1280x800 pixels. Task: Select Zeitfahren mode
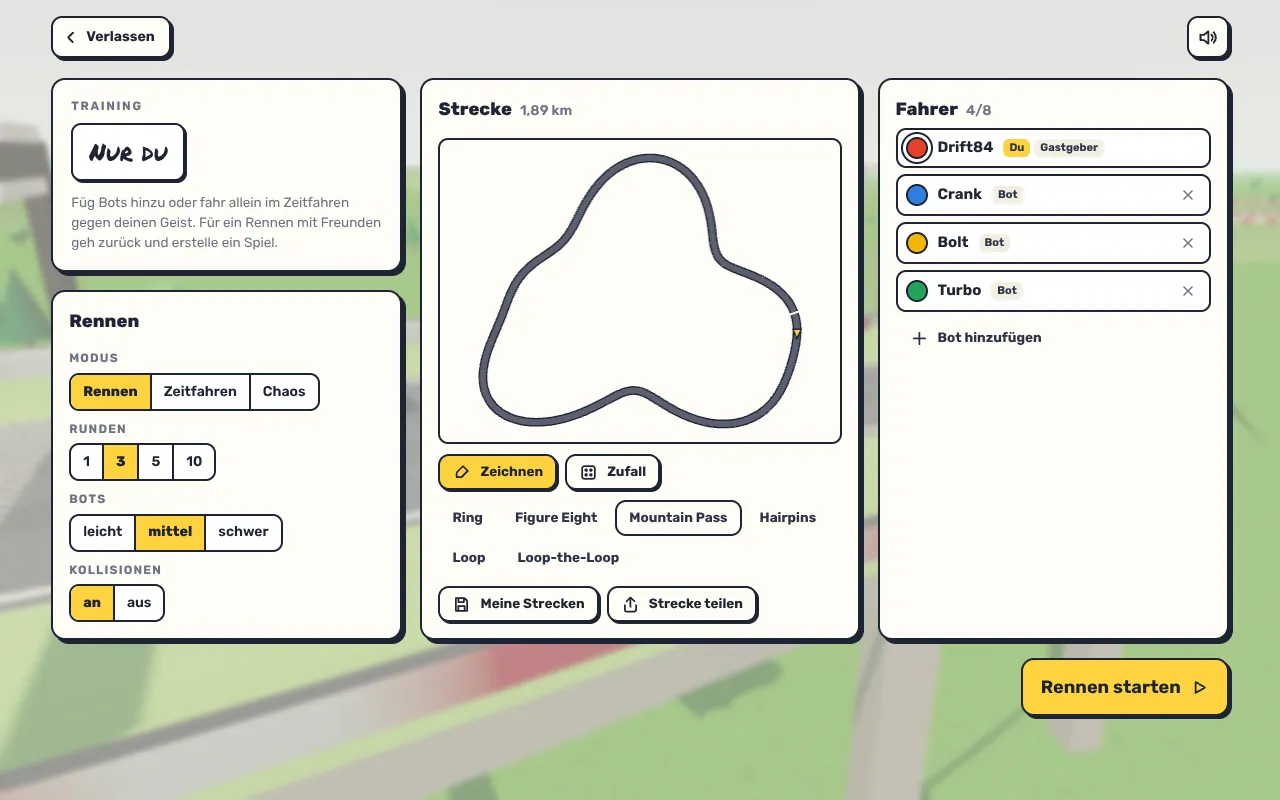[x=200, y=392]
